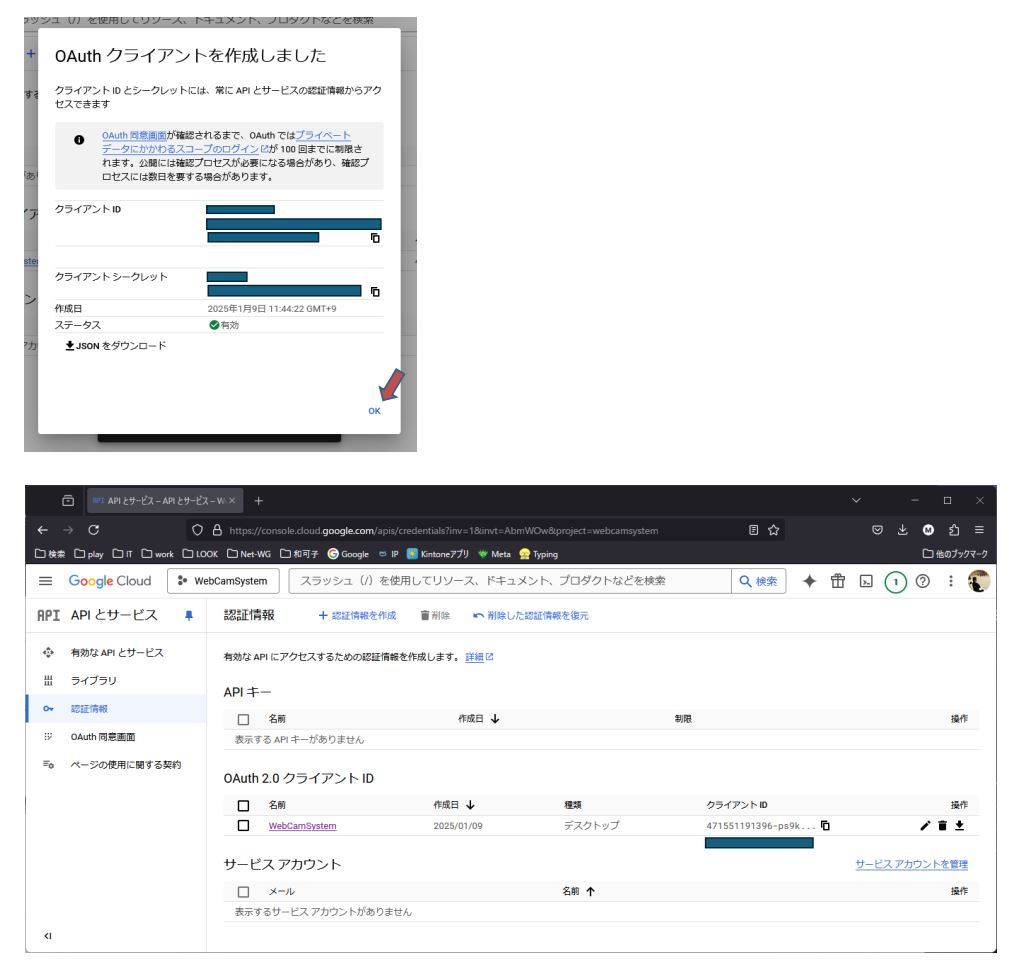Open the notifications badge showing 1
The width and height of the screenshot is (1024, 973).
pyautogui.click(x=895, y=582)
